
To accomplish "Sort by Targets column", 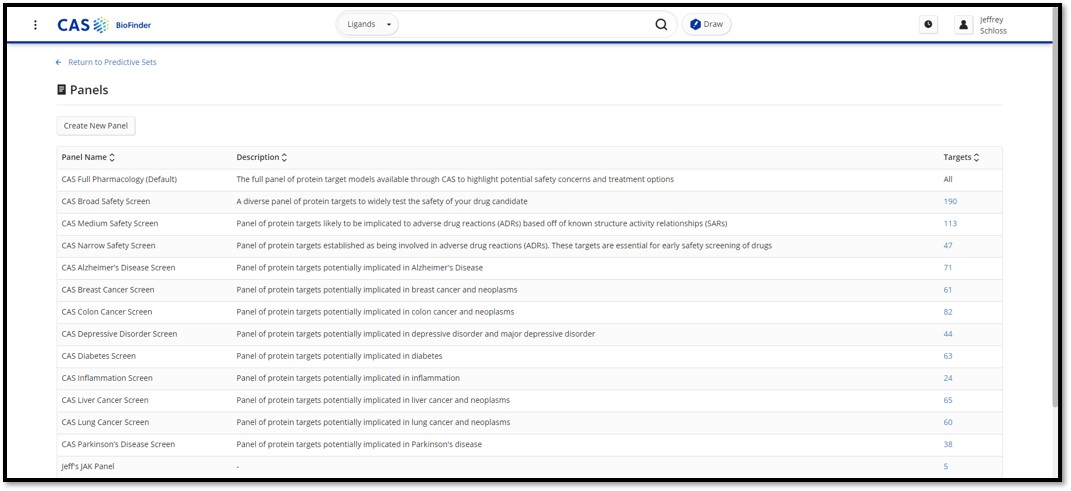I will [961, 157].
